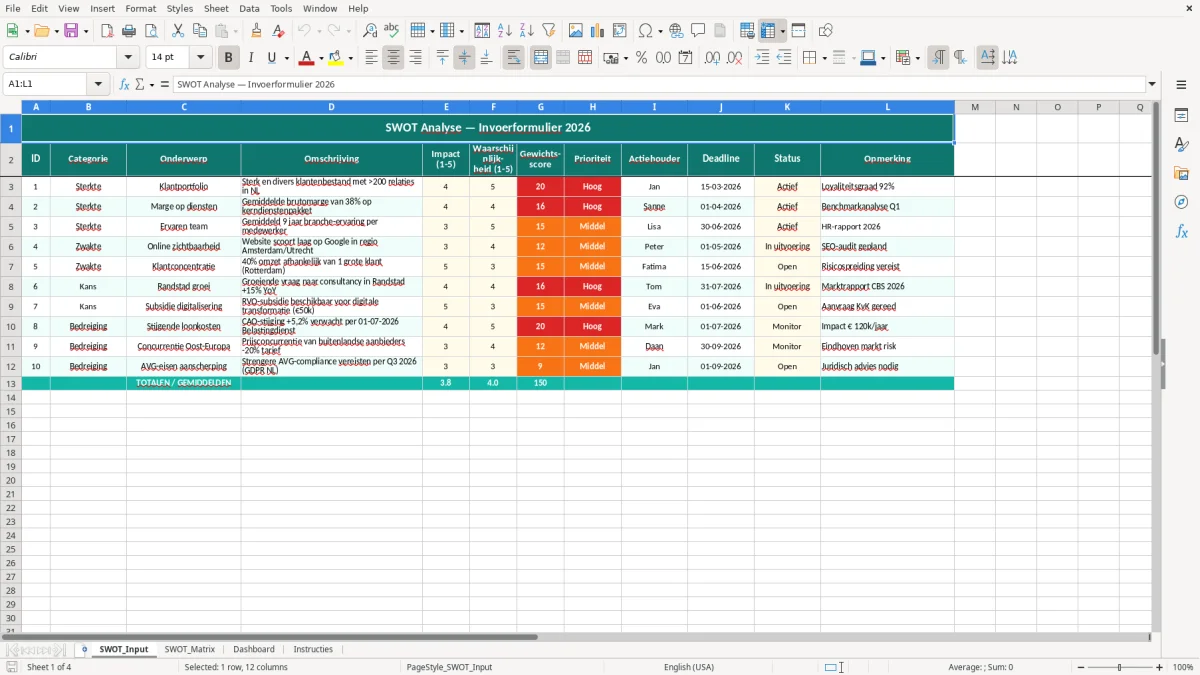The image size is (1200, 675).
Task: Expand the Name Box dropdown
Action: point(98,84)
